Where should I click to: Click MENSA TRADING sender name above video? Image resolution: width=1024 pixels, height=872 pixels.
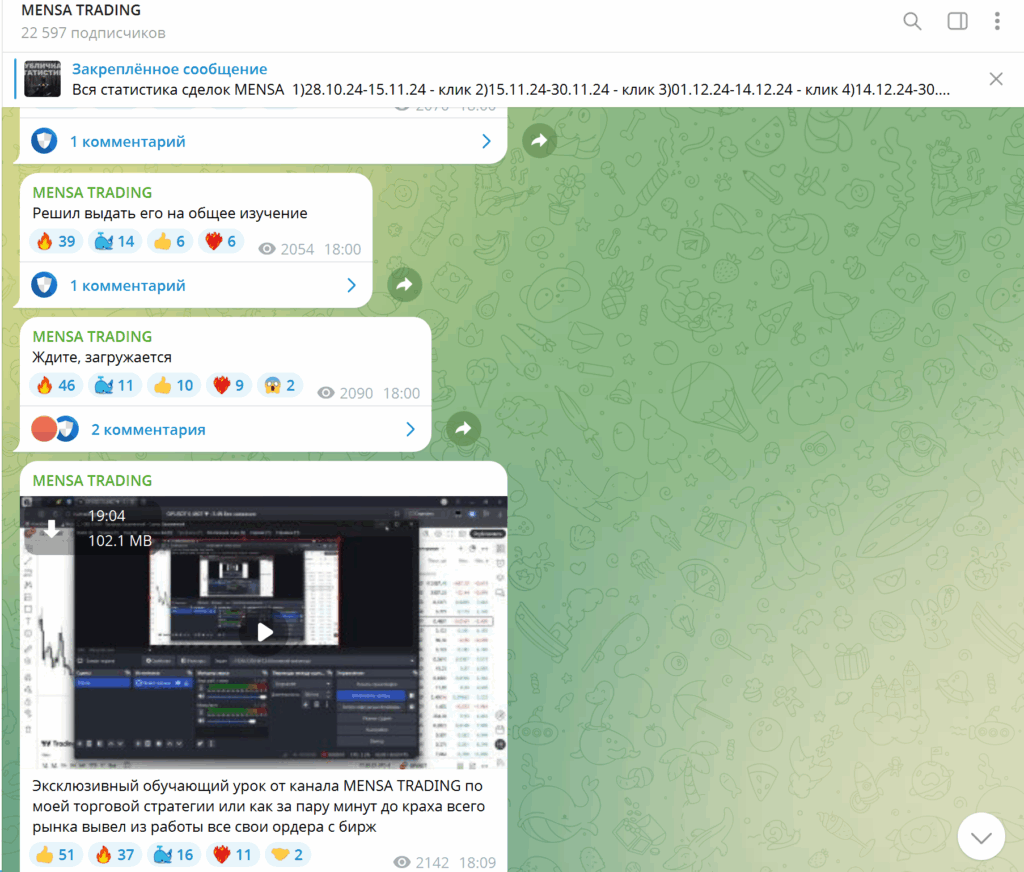92,480
